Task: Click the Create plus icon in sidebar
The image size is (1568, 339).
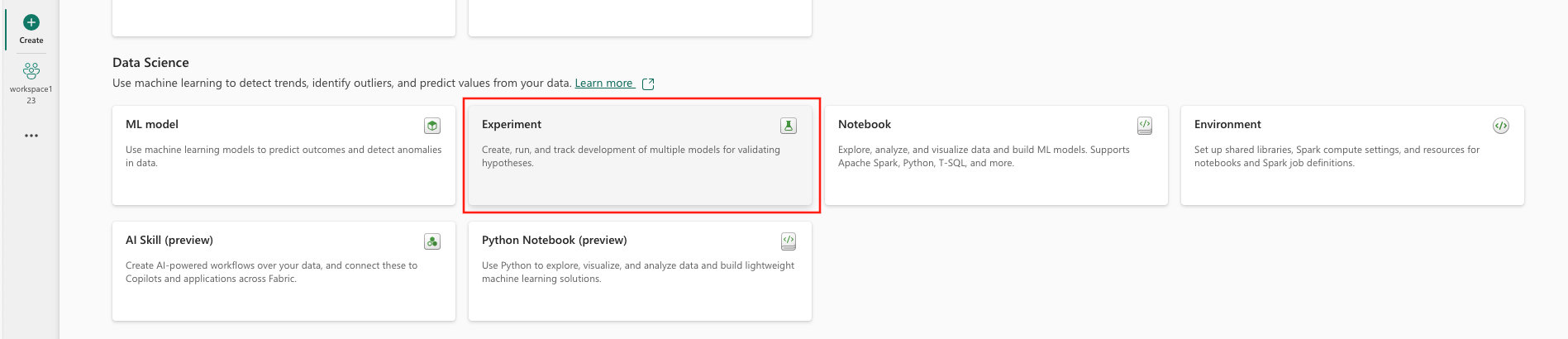Action: [x=31, y=22]
